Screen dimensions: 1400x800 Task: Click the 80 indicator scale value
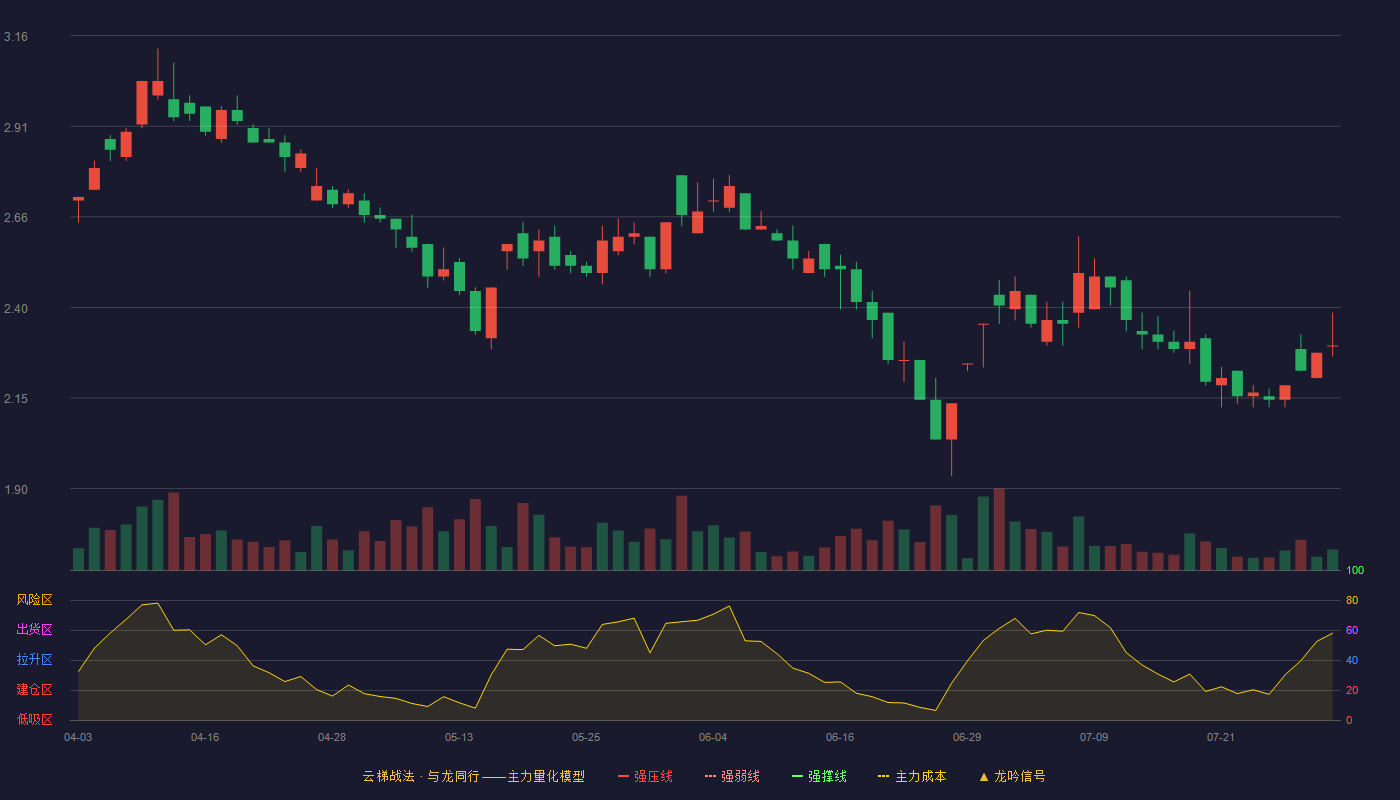point(1352,600)
